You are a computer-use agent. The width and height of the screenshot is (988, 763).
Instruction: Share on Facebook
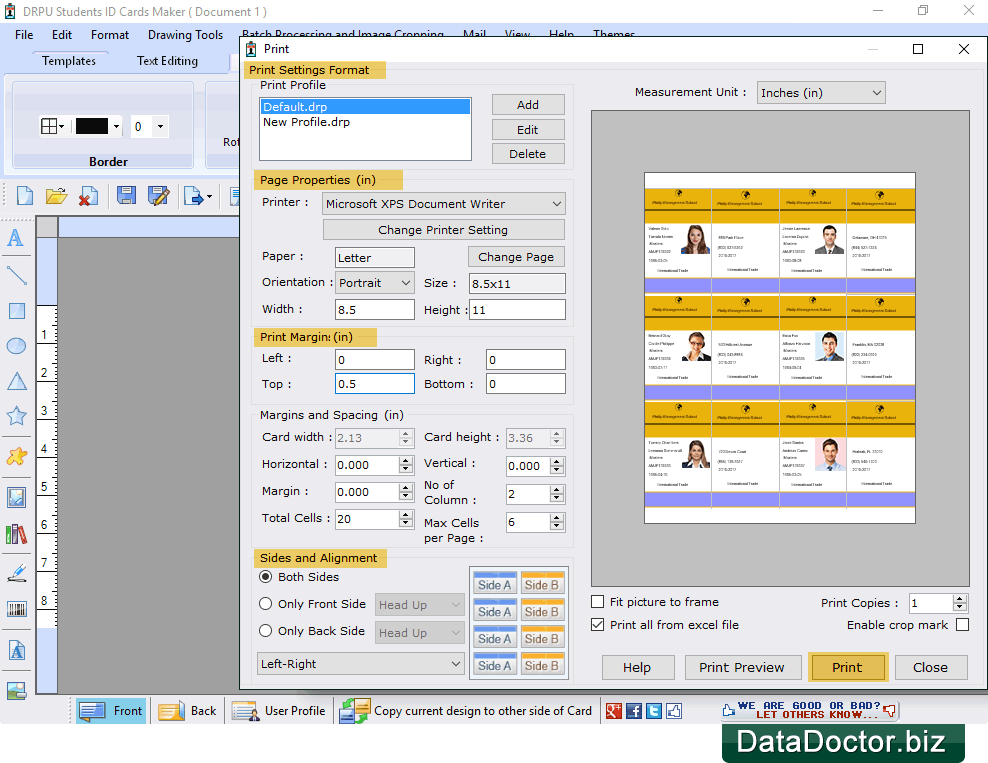click(633, 711)
